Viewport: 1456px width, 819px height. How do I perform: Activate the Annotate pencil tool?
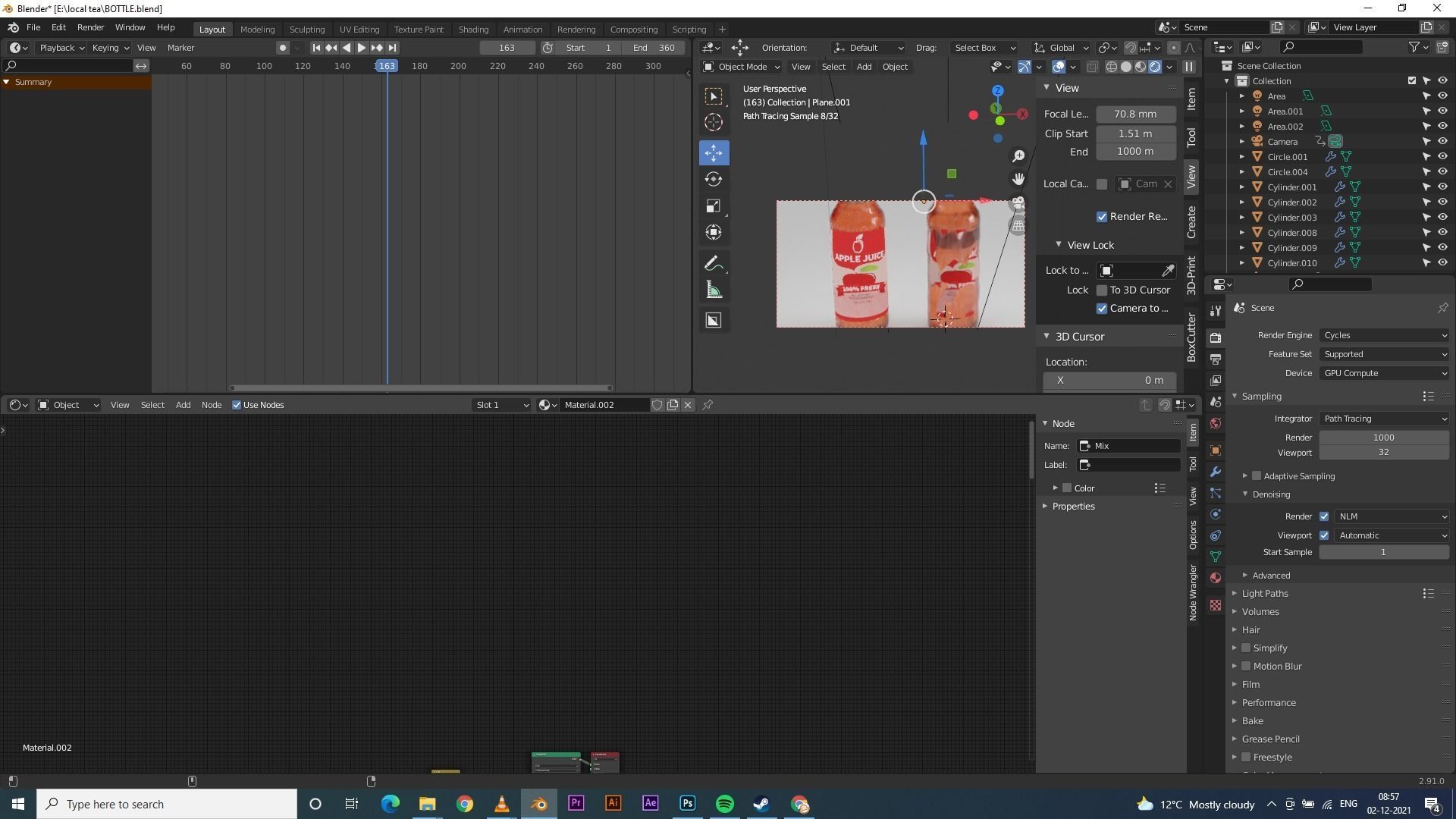[x=713, y=264]
